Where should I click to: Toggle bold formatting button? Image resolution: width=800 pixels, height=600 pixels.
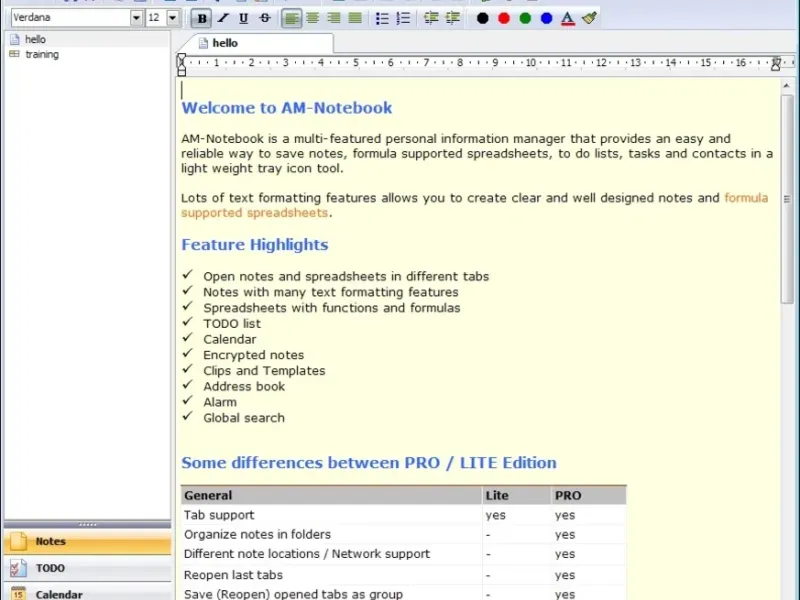click(x=202, y=18)
